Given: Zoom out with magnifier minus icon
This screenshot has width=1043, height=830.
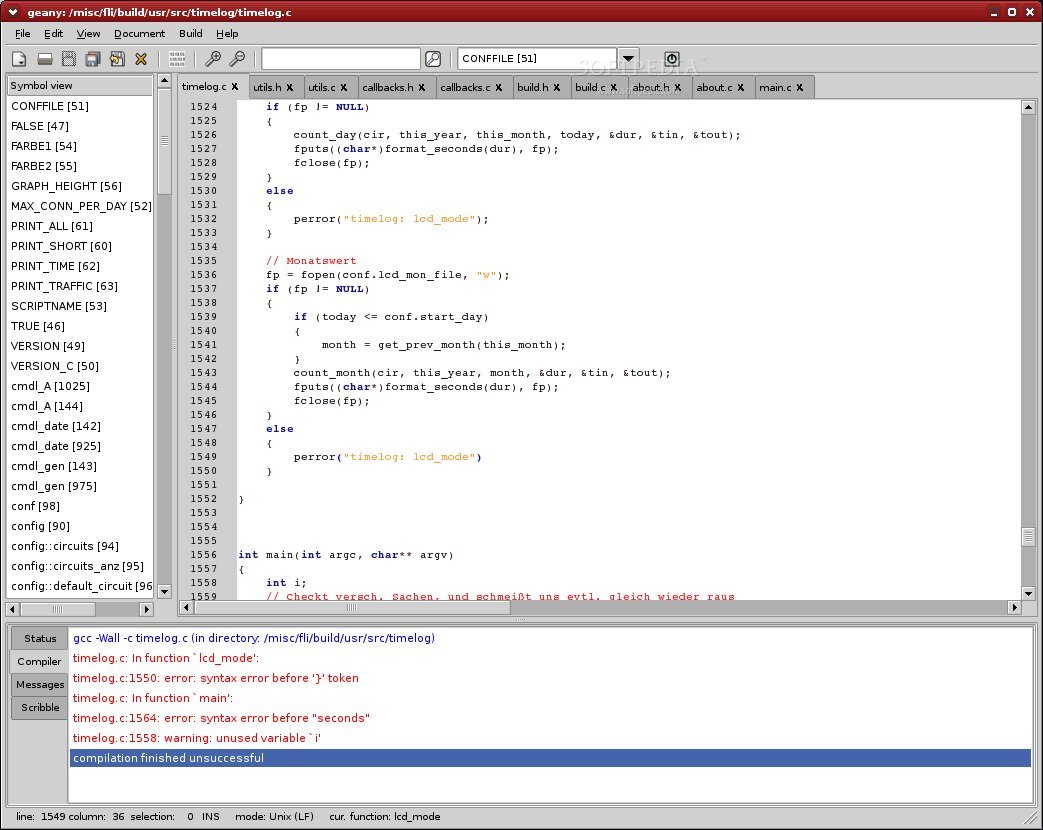Looking at the screenshot, I should (237, 59).
